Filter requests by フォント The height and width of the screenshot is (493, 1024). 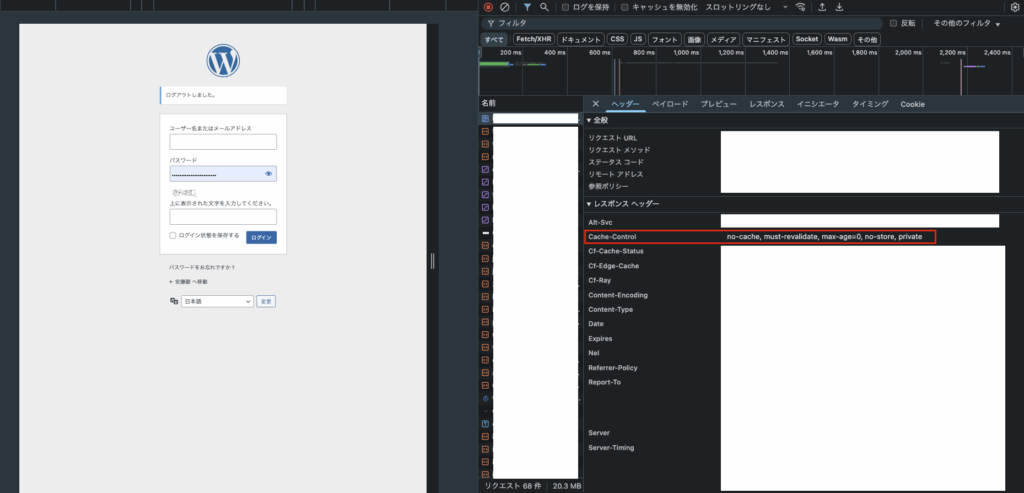point(665,40)
